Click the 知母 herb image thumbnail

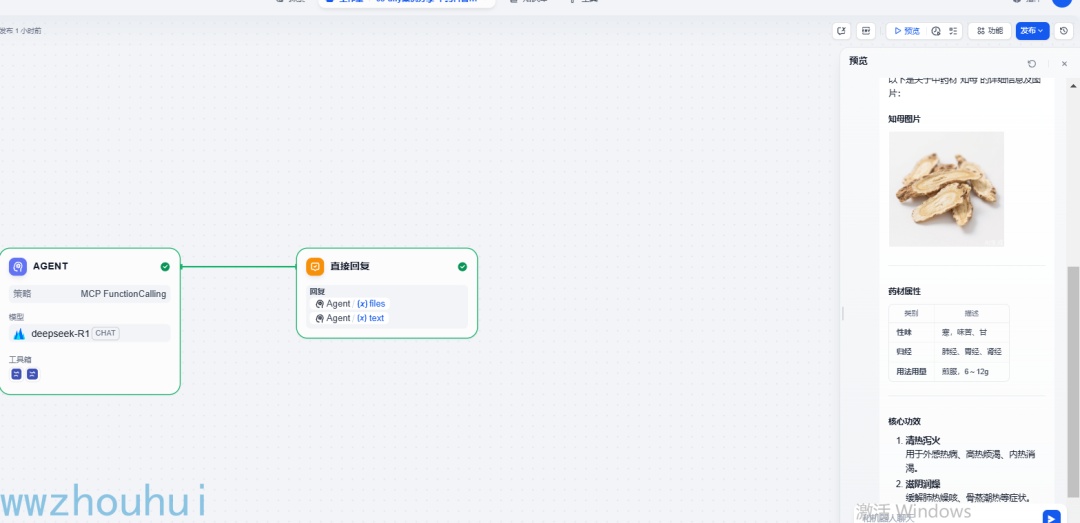click(946, 189)
